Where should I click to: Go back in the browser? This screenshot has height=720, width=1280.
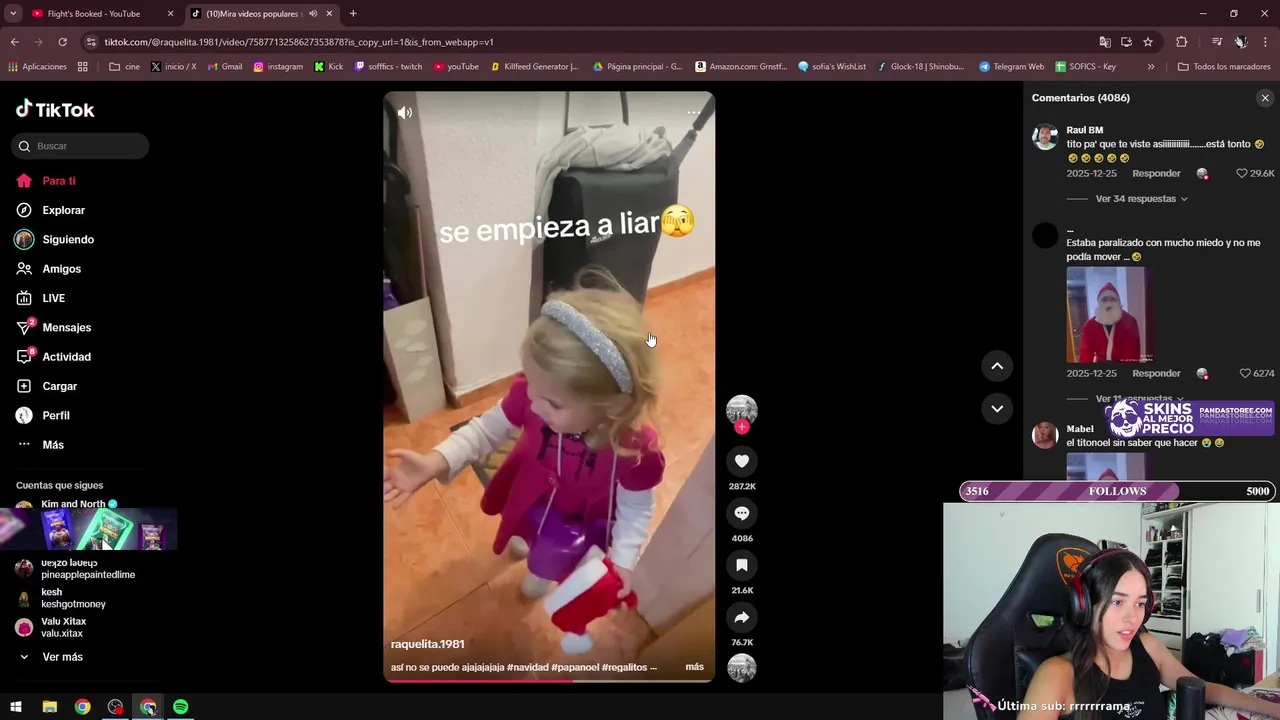pos(15,42)
